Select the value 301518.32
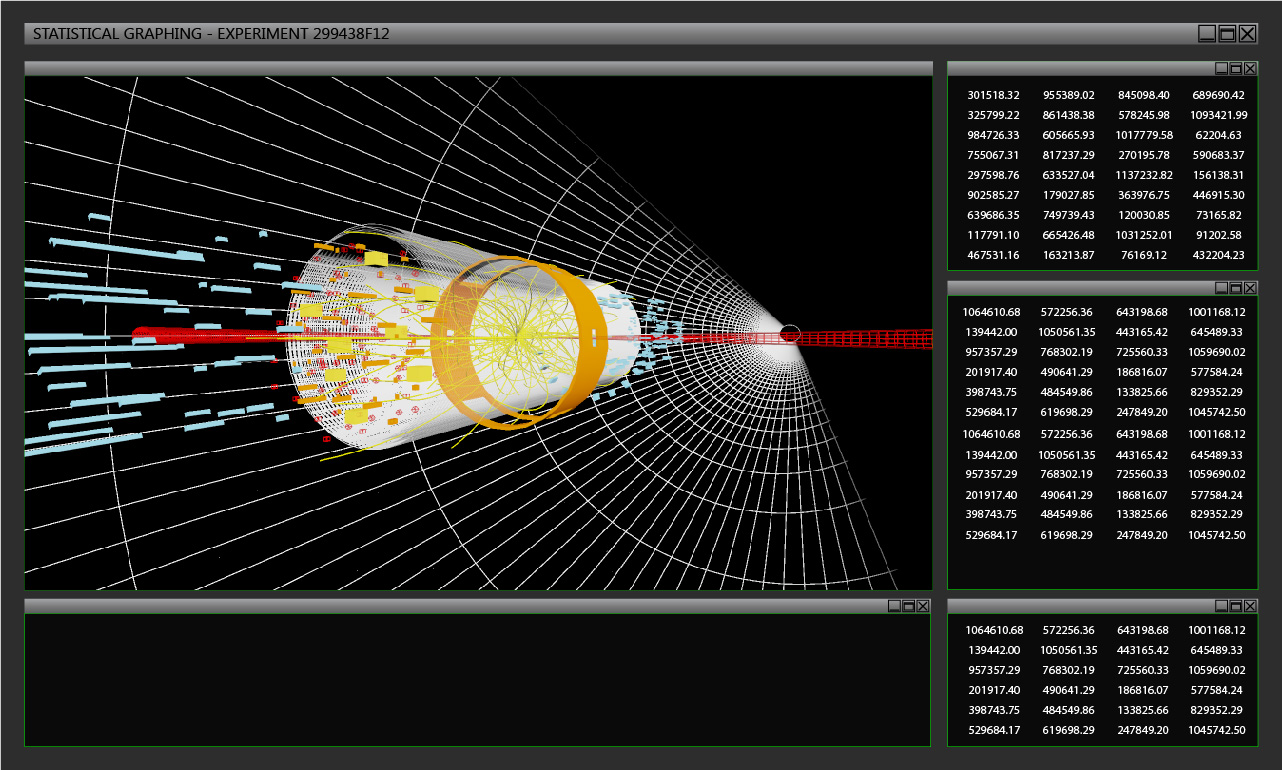This screenshot has height=770, width=1282. point(994,95)
